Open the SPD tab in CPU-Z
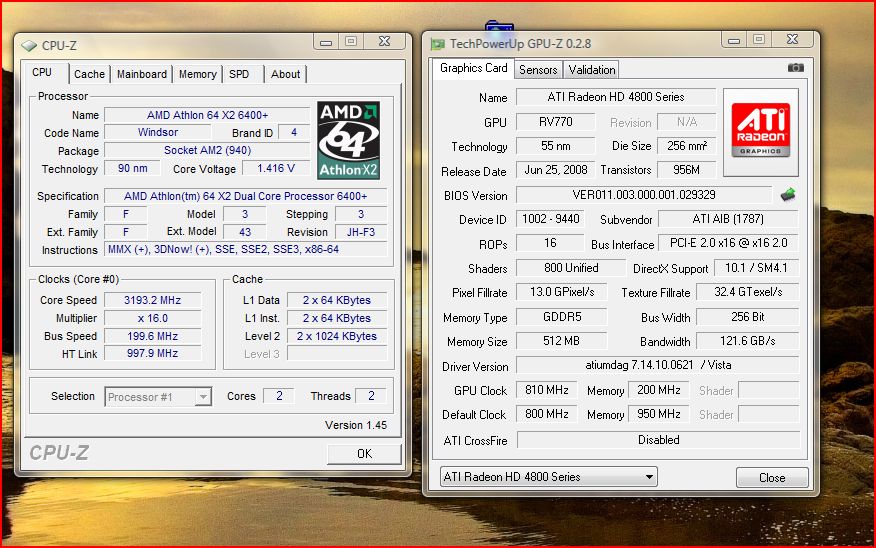The image size is (876, 548). [239, 74]
